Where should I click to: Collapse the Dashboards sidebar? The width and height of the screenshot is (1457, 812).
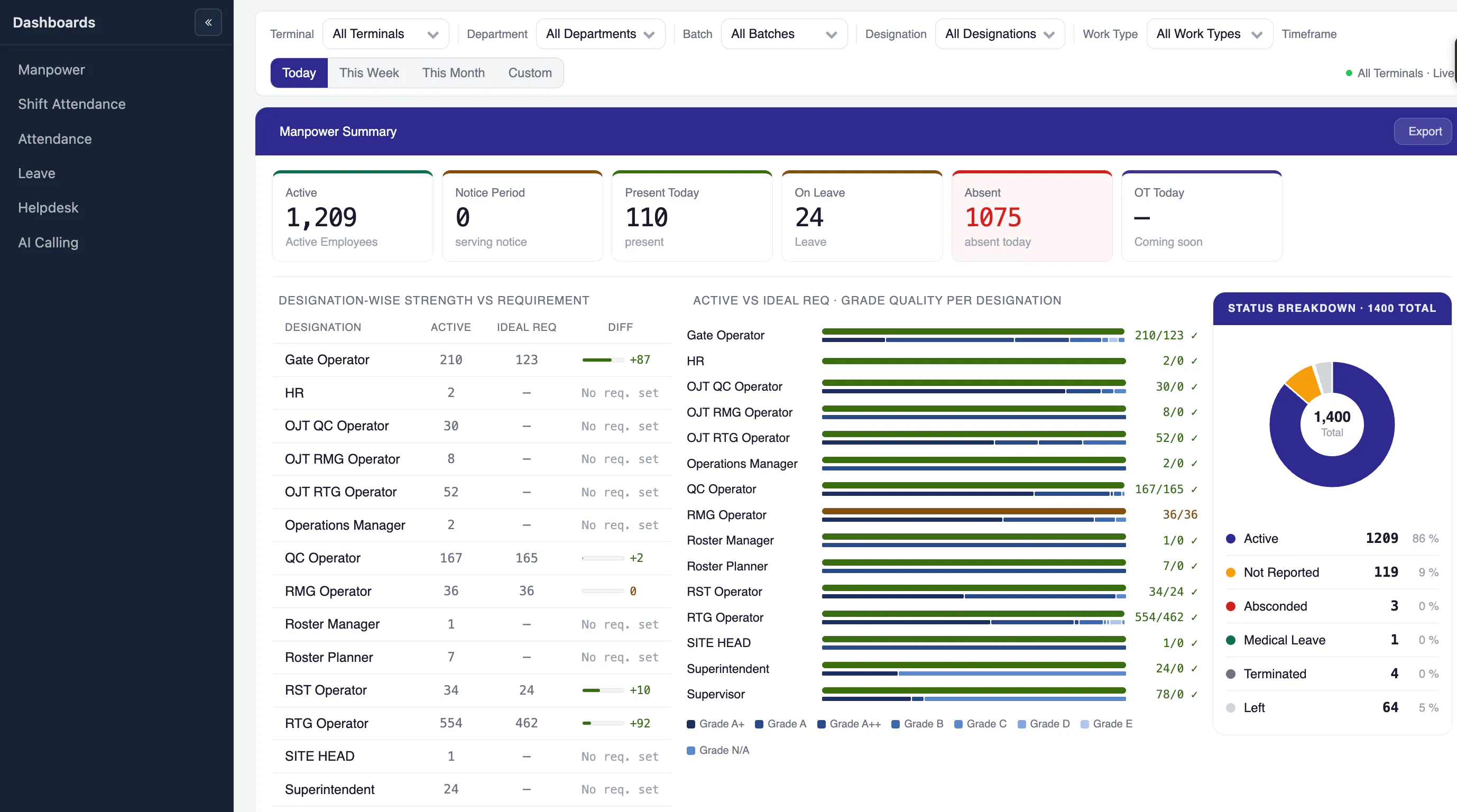click(x=208, y=23)
